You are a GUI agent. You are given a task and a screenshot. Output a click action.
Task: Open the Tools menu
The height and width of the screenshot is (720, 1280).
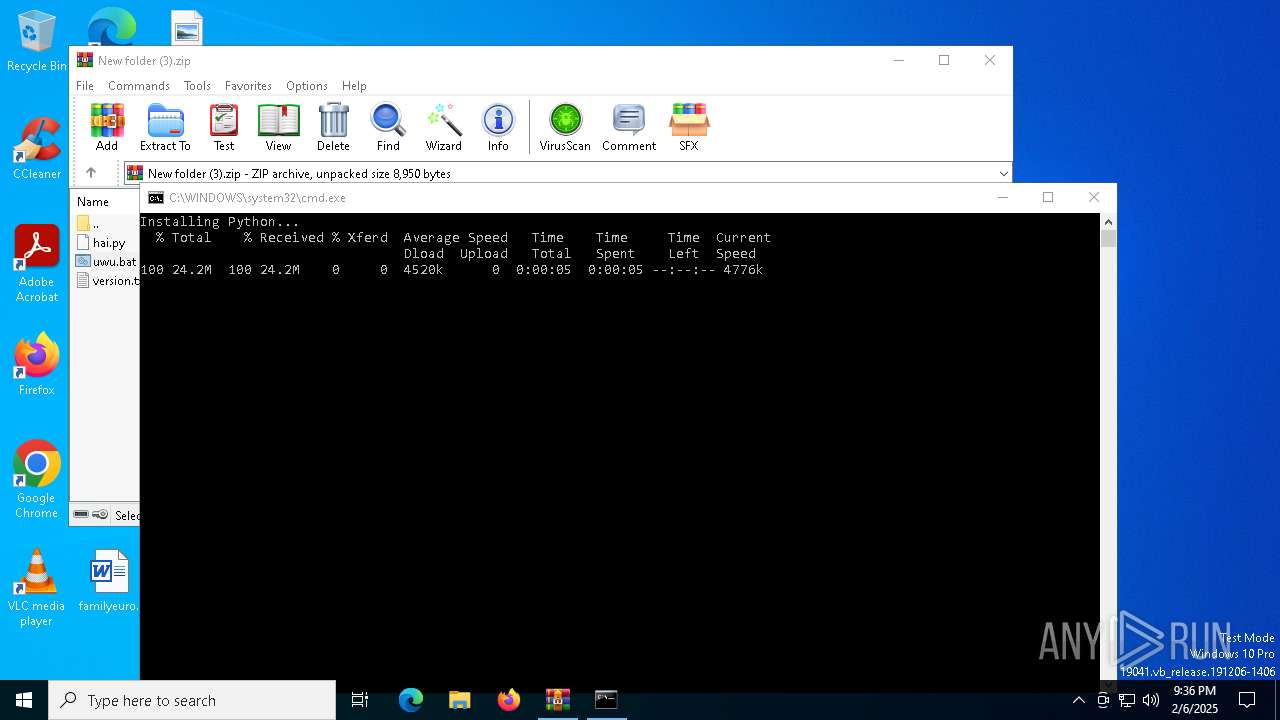coord(197,86)
